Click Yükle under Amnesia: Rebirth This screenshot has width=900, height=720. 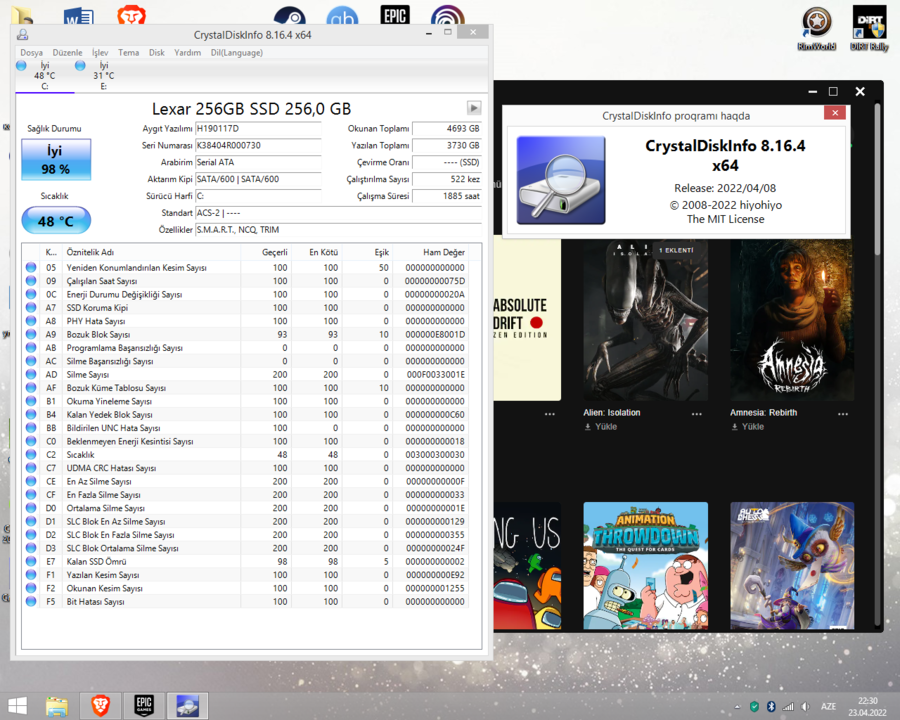[747, 427]
